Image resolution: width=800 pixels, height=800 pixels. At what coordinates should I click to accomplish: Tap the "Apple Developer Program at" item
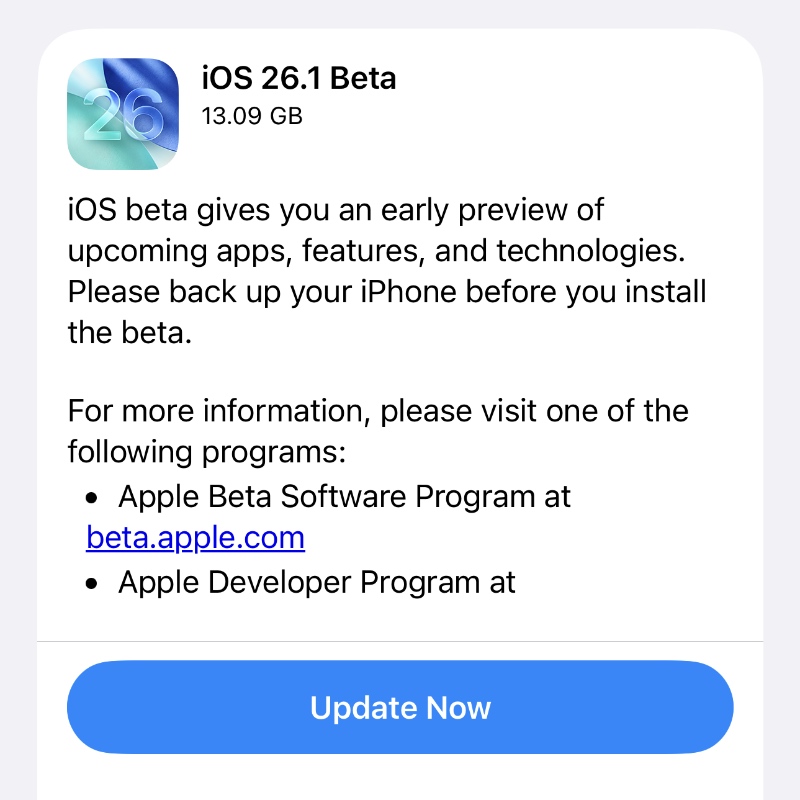(316, 582)
